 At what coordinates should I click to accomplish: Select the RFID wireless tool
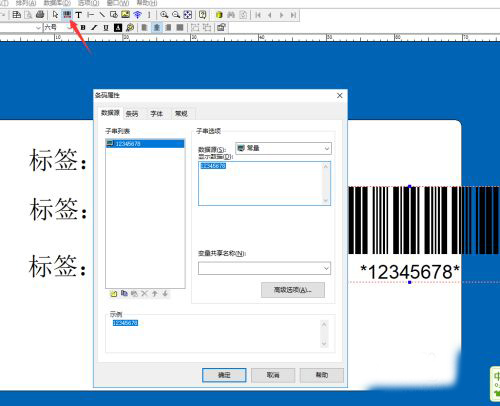click(x=137, y=15)
